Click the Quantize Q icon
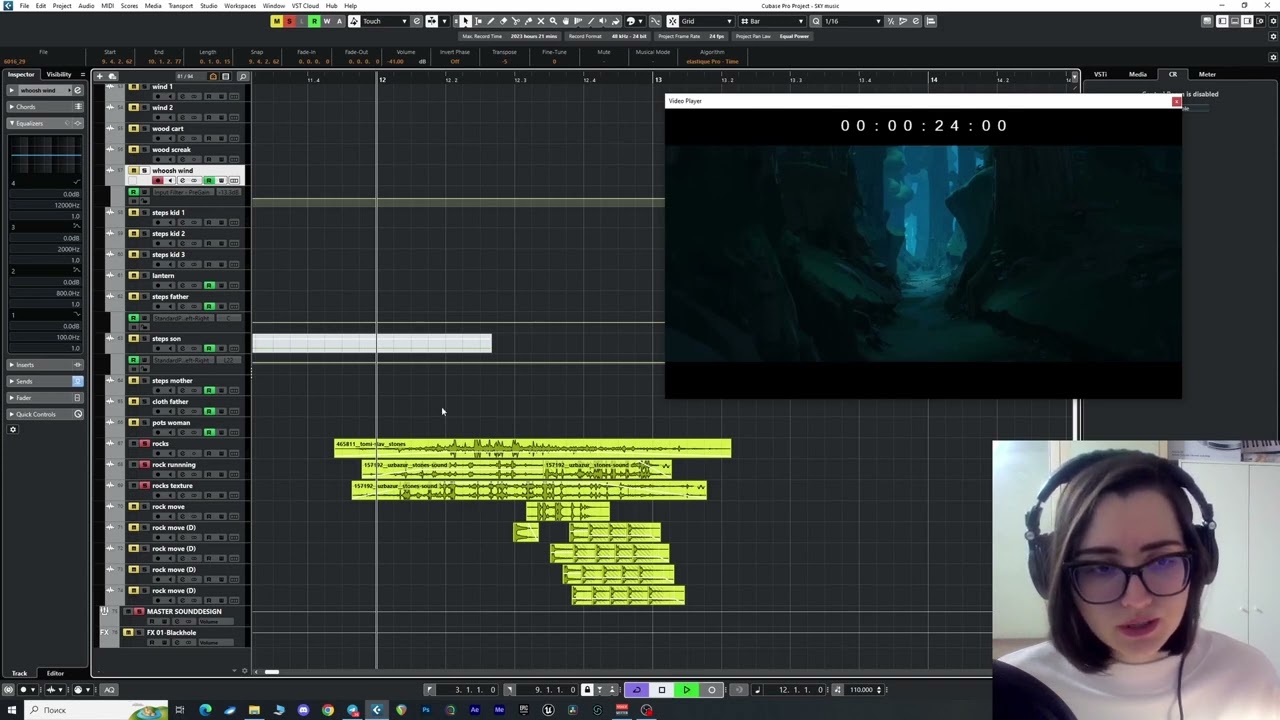Viewport: 1280px width, 720px height. coord(815,21)
